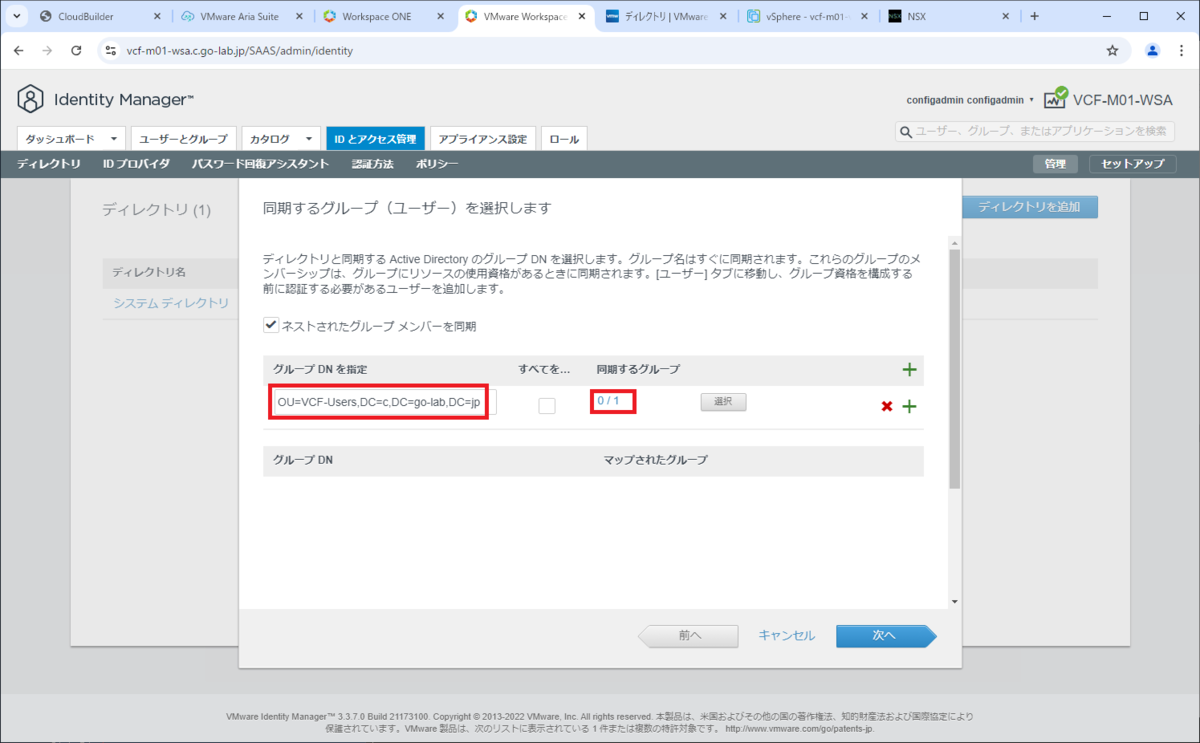This screenshot has width=1200, height=743.
Task: Click グループ DN column header text
Action: [303, 460]
